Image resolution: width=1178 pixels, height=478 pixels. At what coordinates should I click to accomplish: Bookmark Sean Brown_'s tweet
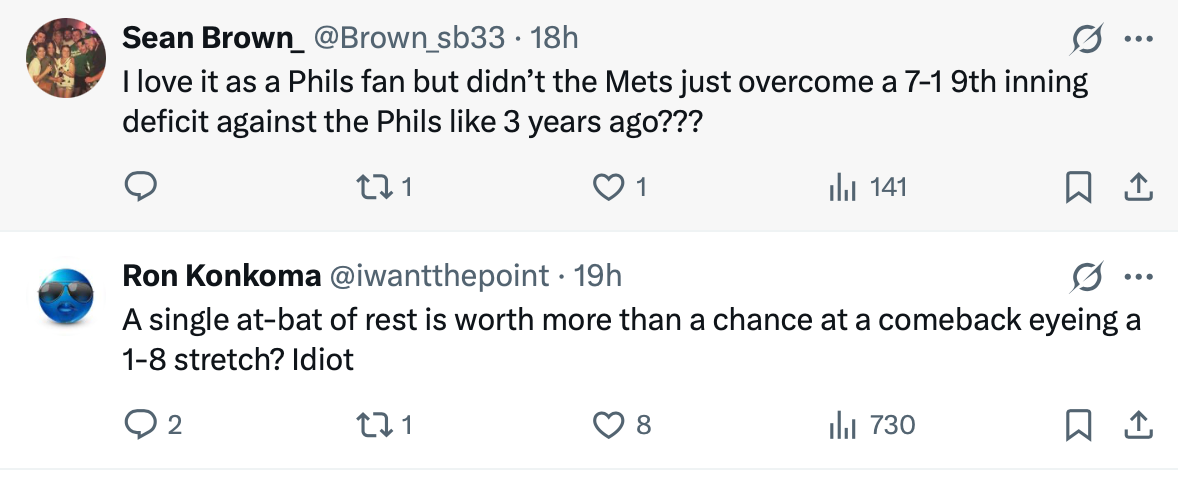[x=1076, y=186]
